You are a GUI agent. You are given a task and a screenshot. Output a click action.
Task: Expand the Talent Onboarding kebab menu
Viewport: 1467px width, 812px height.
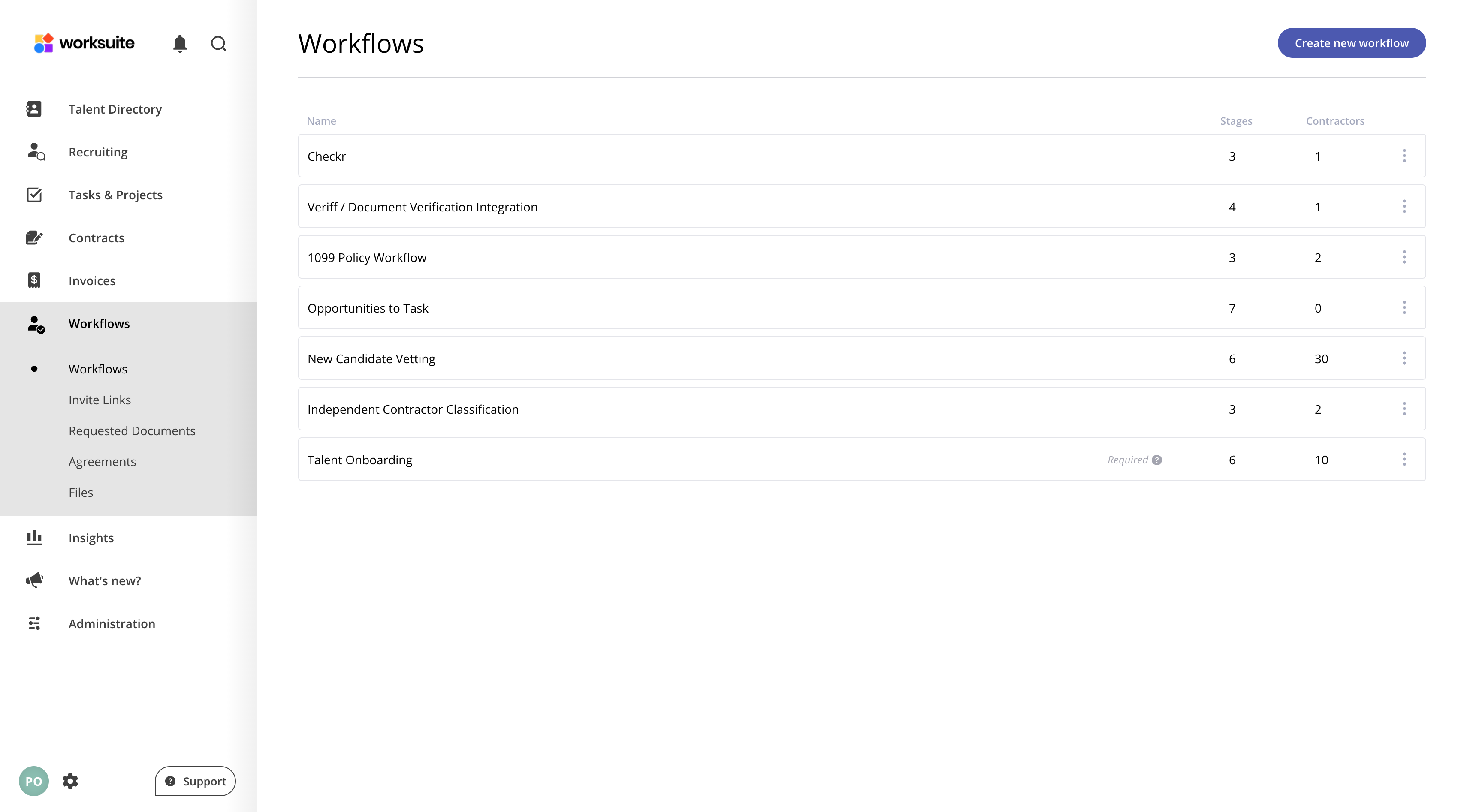click(x=1404, y=460)
